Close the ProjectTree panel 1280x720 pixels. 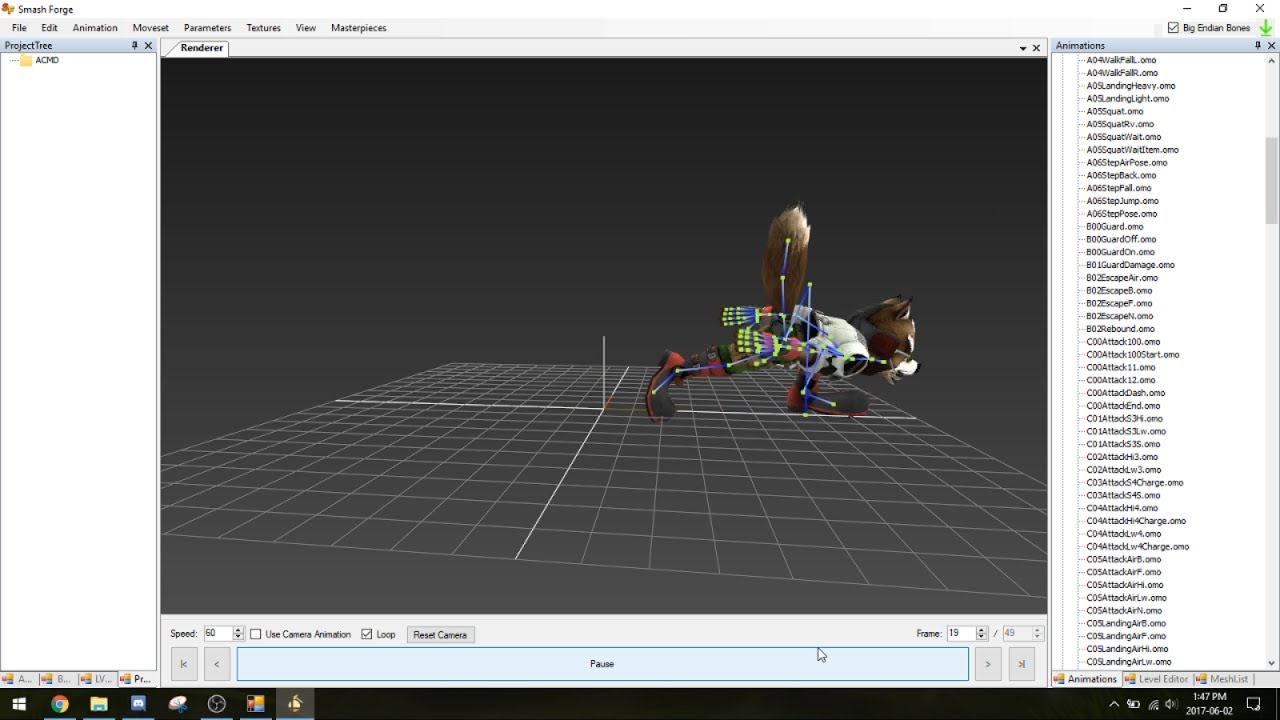[149, 46]
